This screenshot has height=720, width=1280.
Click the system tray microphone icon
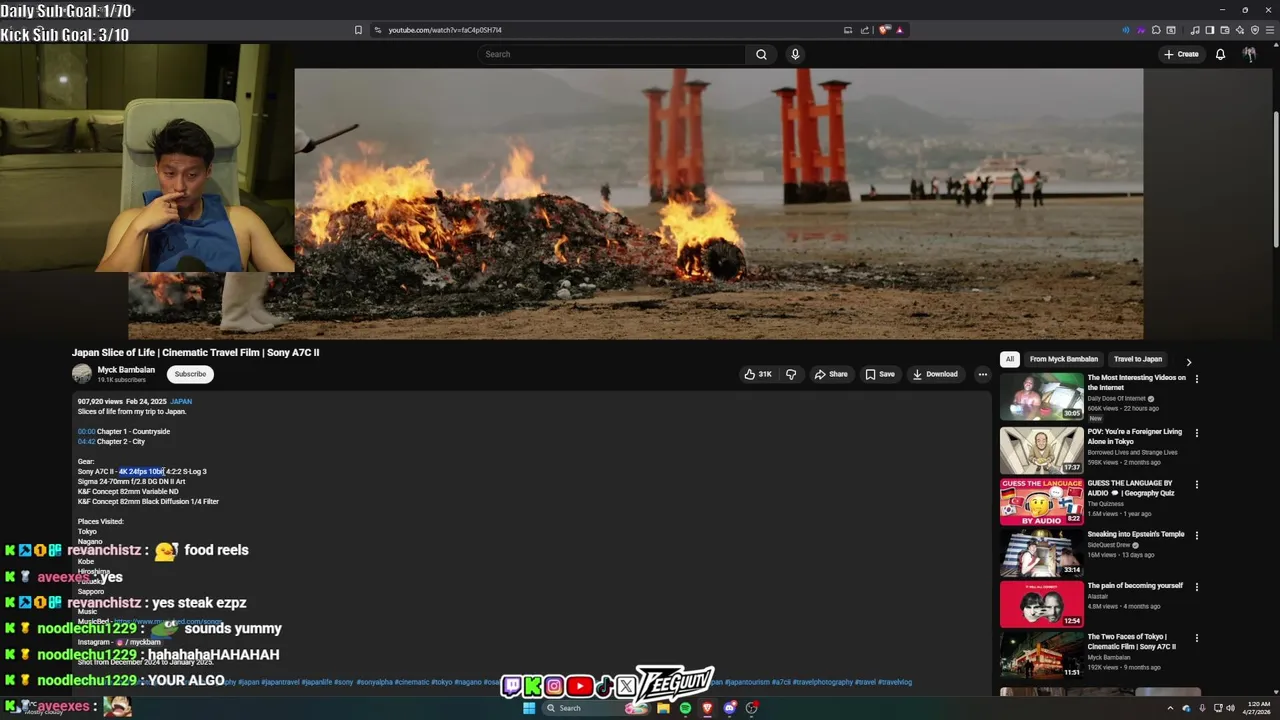click(x=1202, y=708)
